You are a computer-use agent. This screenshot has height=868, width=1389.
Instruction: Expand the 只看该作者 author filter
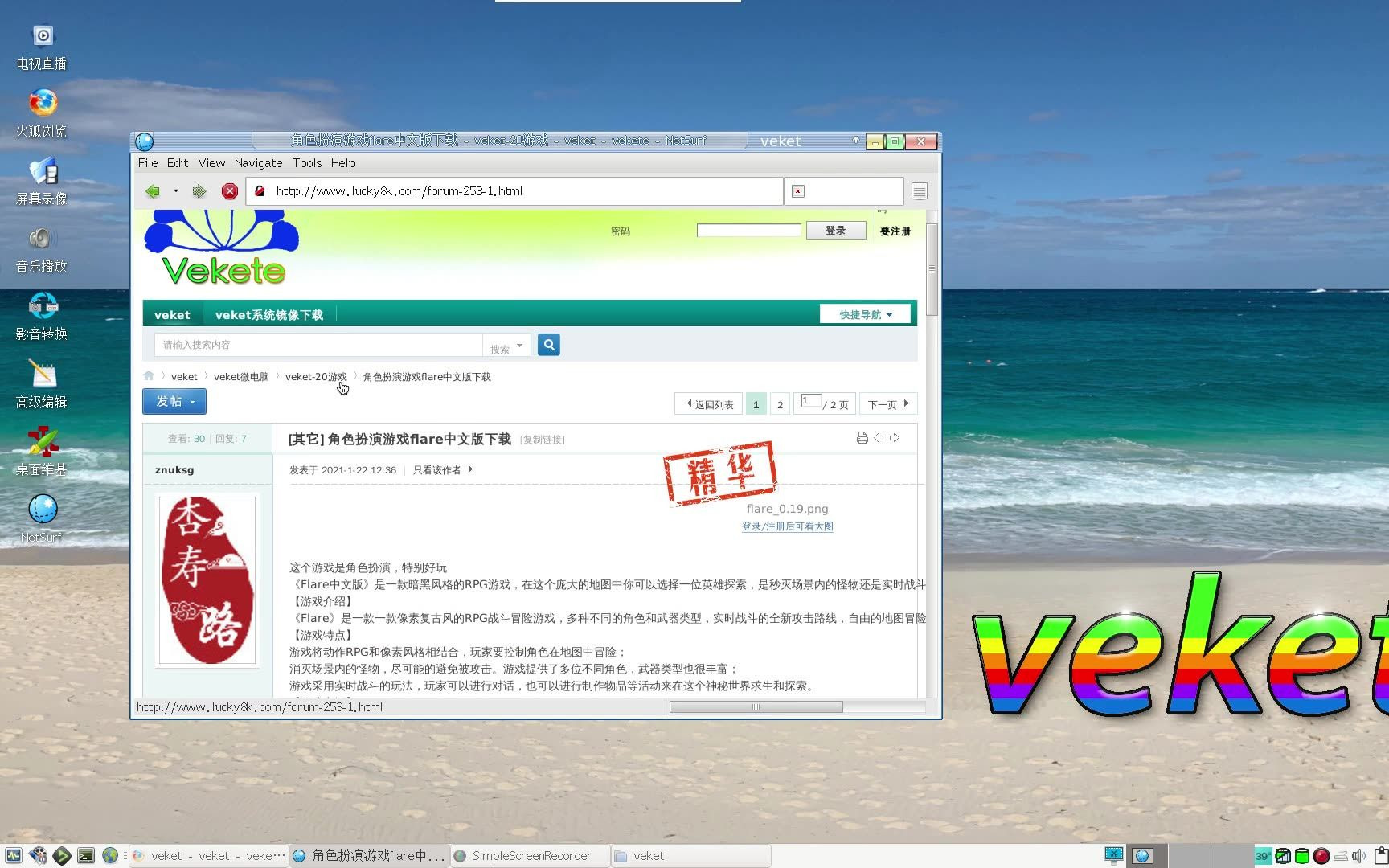tap(442, 470)
